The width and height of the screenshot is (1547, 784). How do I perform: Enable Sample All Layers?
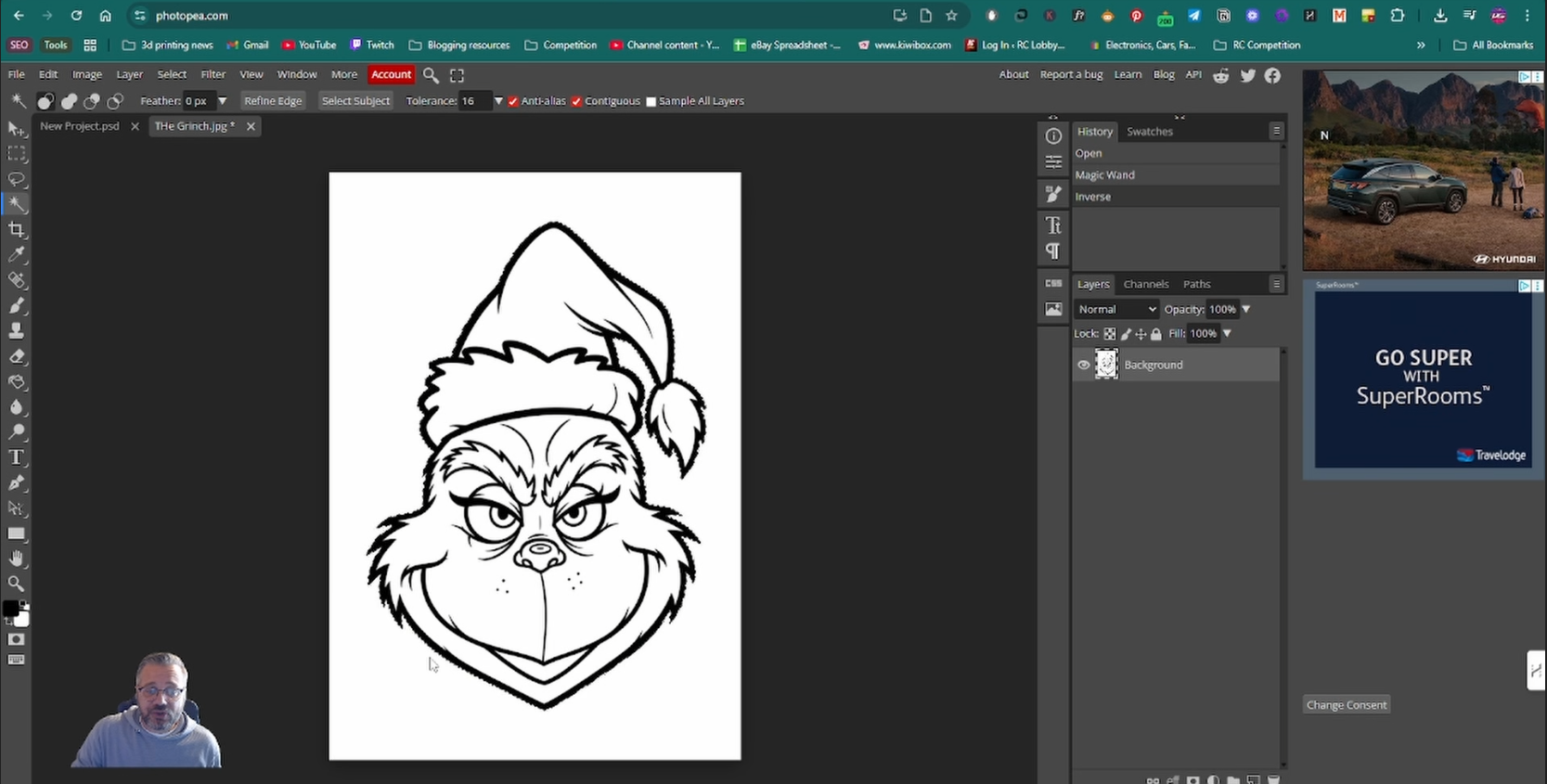(651, 101)
